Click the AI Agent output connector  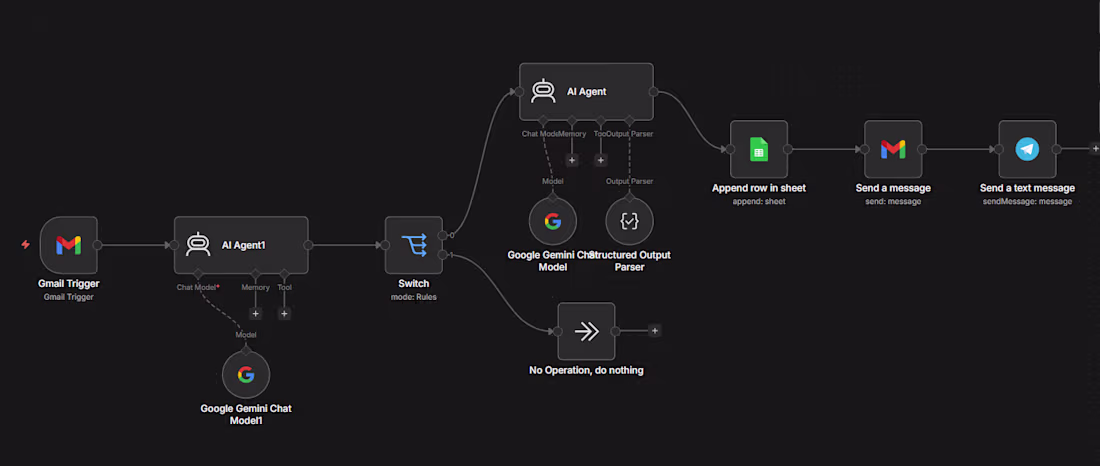(653, 91)
